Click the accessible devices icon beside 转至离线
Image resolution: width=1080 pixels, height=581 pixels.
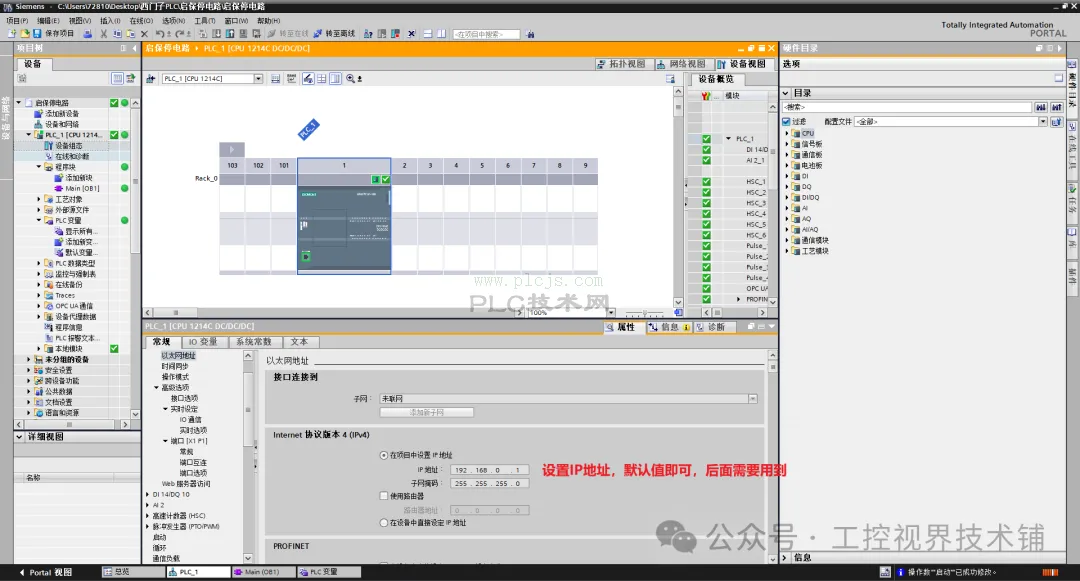pyautogui.click(x=368, y=33)
